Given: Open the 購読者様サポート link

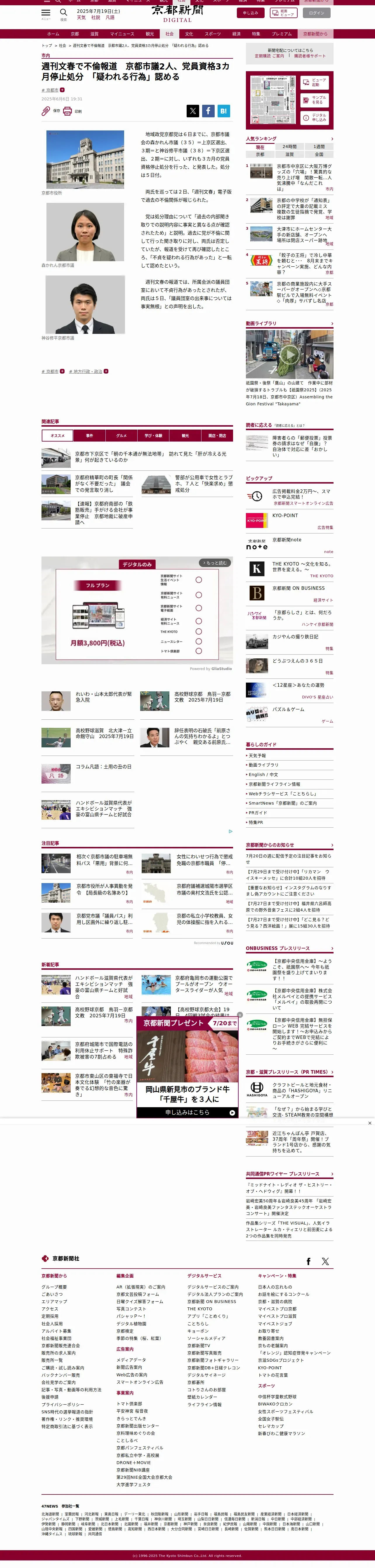Looking at the screenshot, I should [x=310, y=56].
